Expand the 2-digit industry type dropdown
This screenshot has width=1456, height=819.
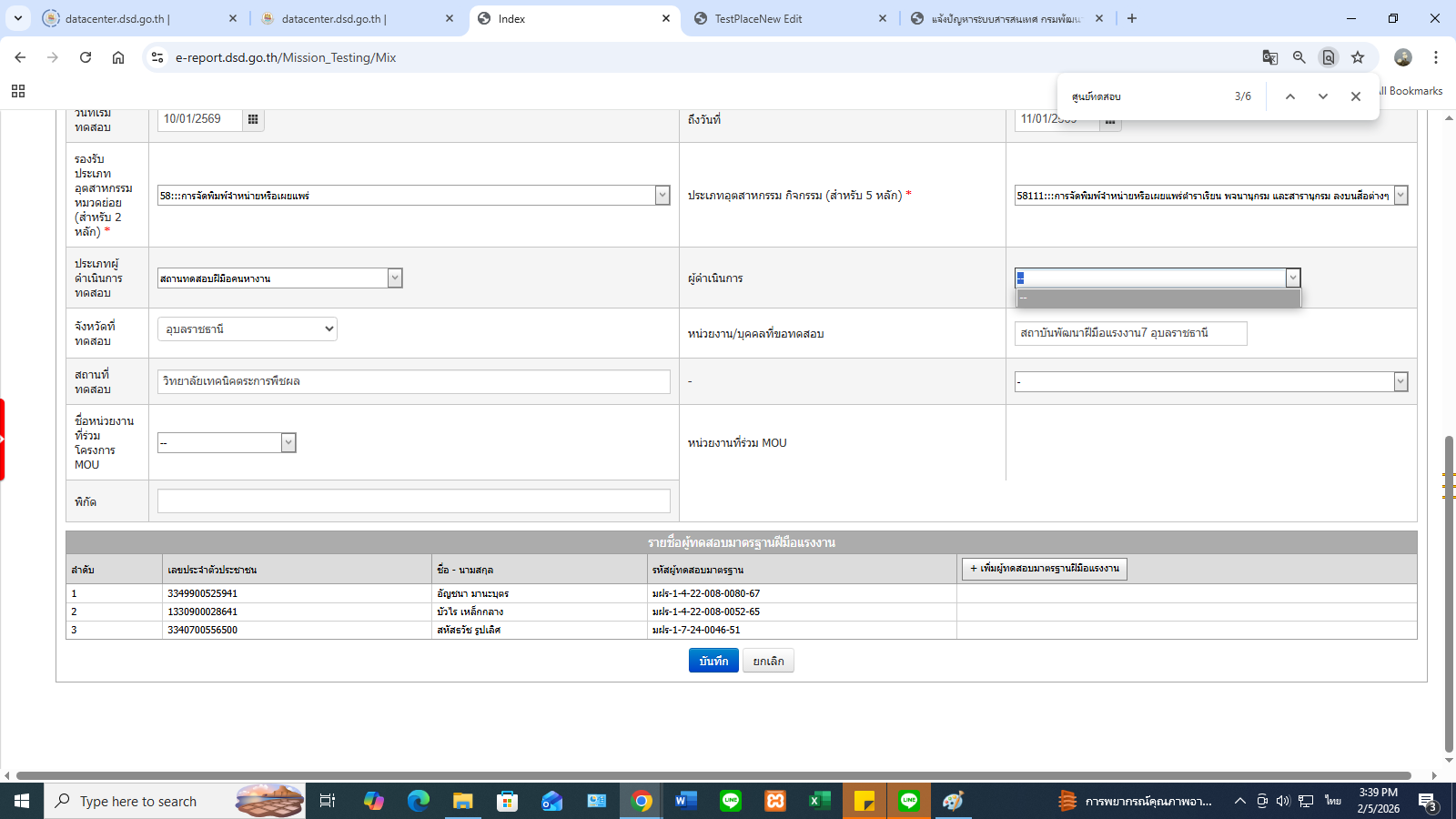coord(662,196)
